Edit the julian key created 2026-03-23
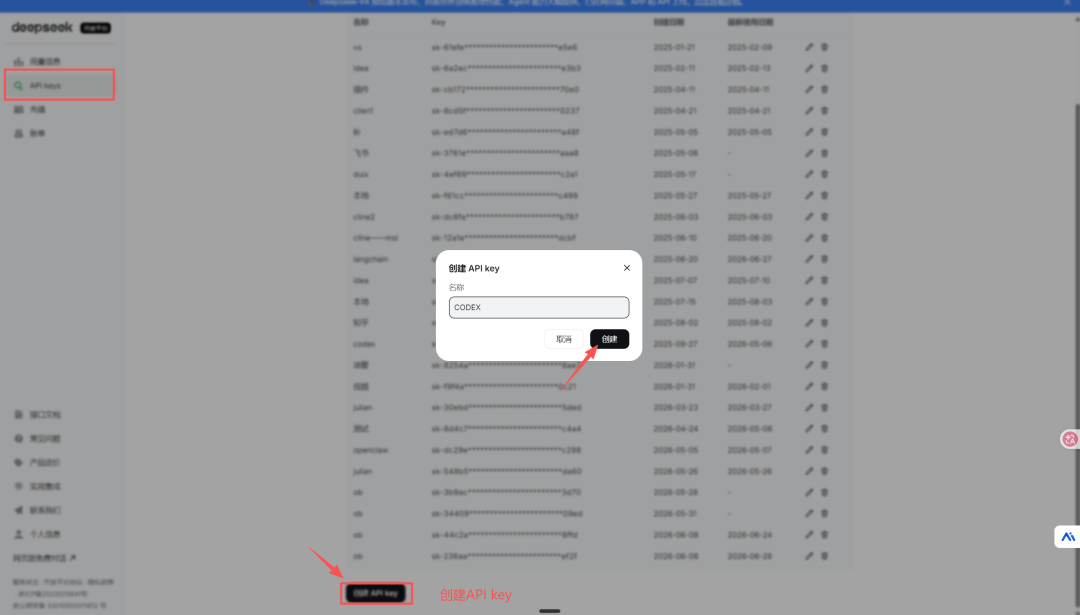This screenshot has height=615, width=1080. point(809,407)
